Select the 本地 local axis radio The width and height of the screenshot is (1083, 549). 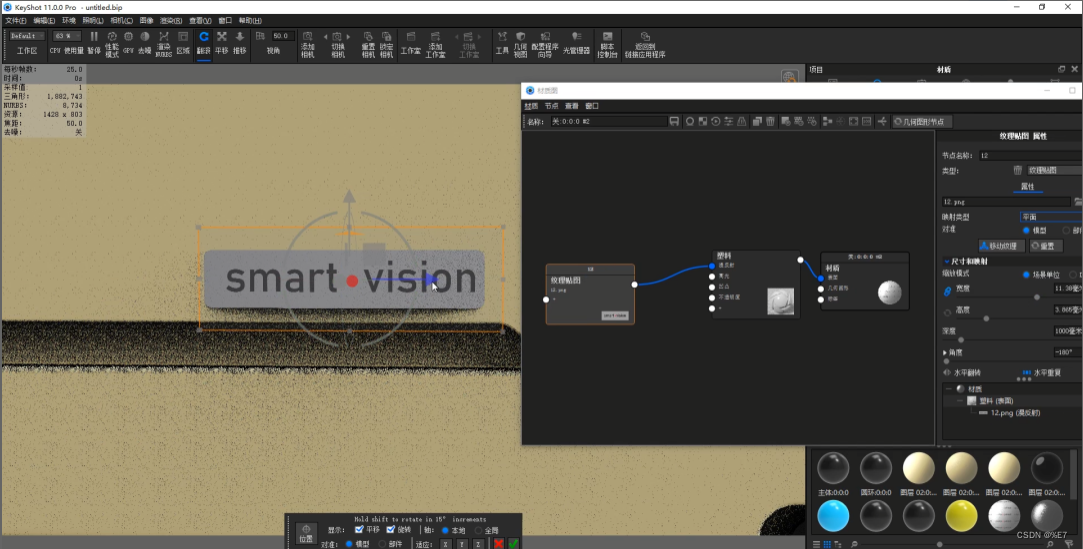[x=445, y=530]
